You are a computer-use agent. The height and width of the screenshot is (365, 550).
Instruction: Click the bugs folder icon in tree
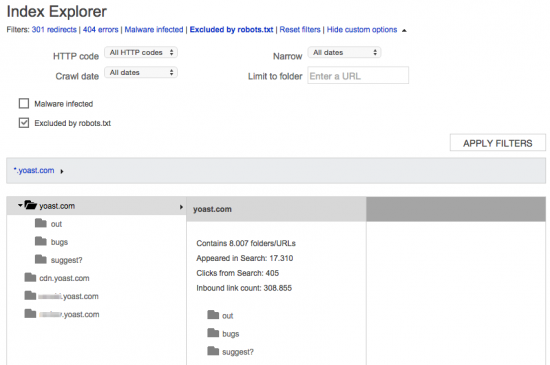(41, 241)
